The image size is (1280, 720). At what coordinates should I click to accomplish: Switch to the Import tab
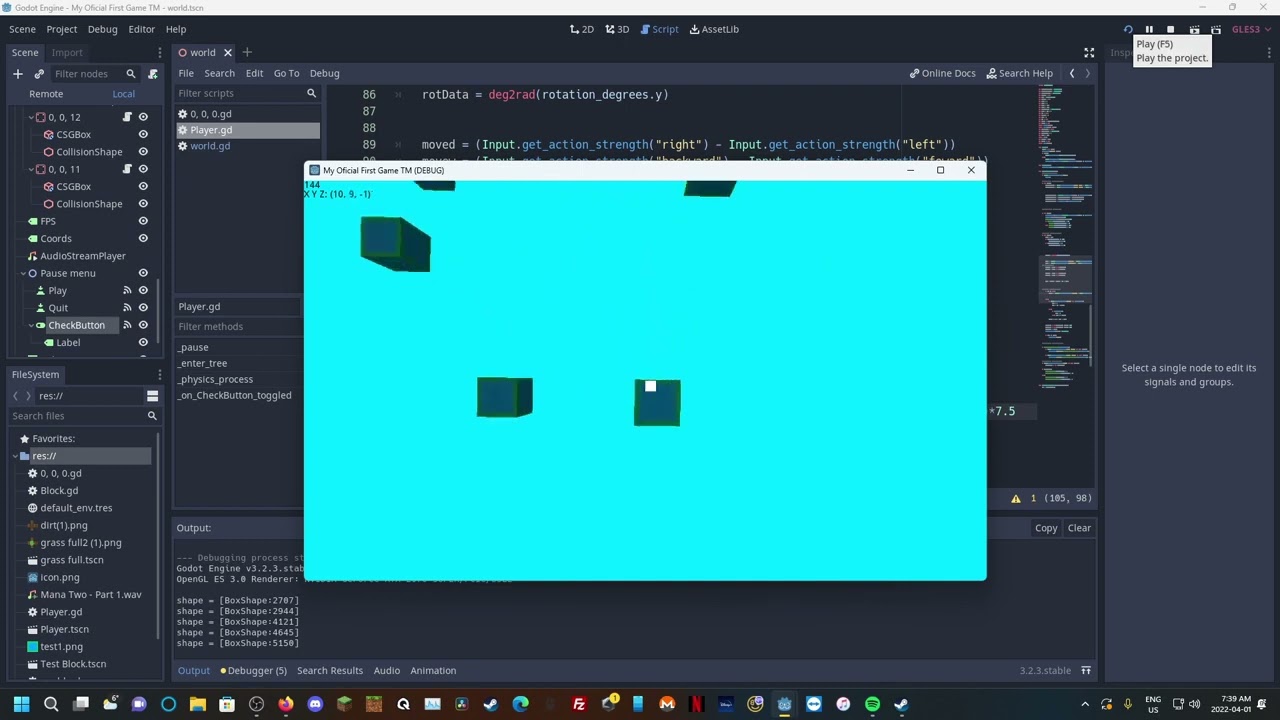[x=67, y=53]
